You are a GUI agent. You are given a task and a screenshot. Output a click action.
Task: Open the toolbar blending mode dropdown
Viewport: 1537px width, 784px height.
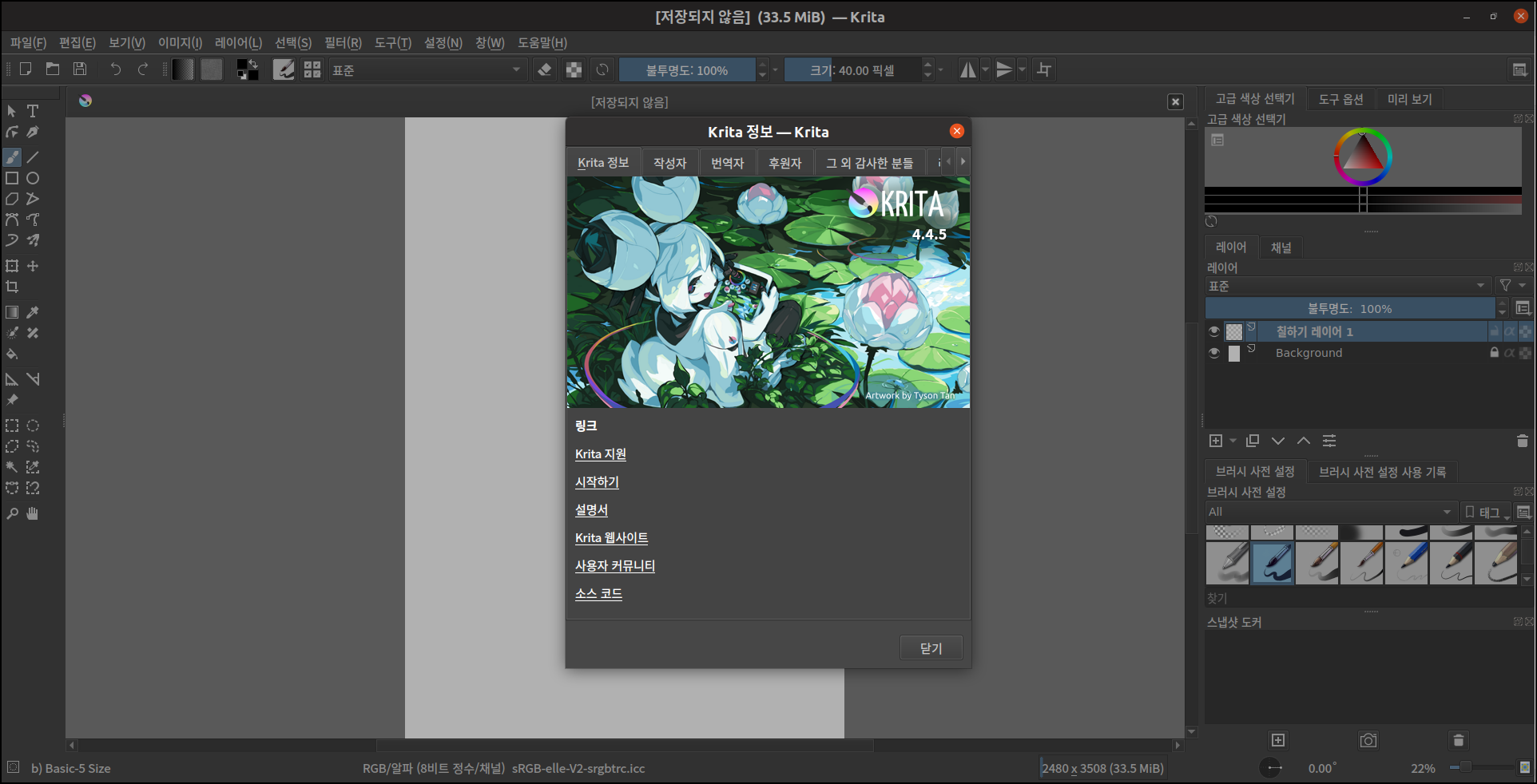point(427,69)
